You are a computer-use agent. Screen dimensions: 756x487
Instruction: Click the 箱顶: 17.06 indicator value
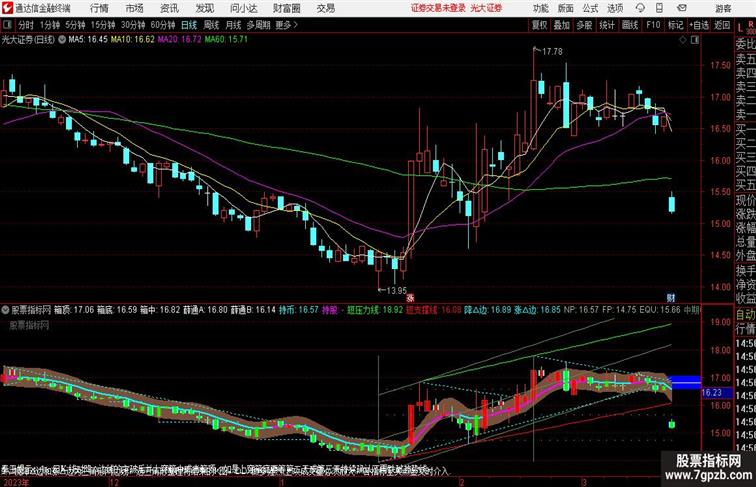(74, 310)
